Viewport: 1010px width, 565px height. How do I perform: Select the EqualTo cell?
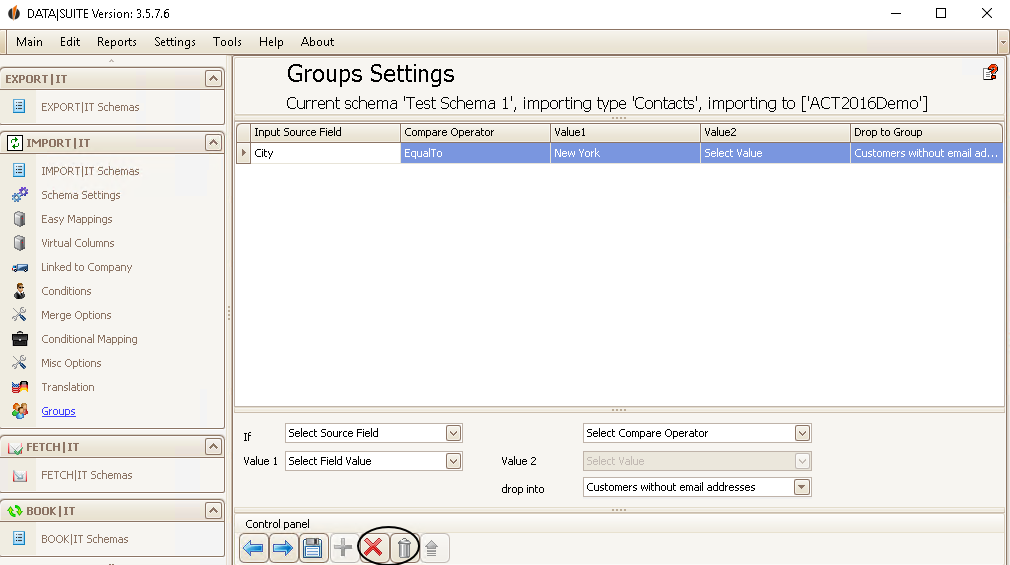475,153
